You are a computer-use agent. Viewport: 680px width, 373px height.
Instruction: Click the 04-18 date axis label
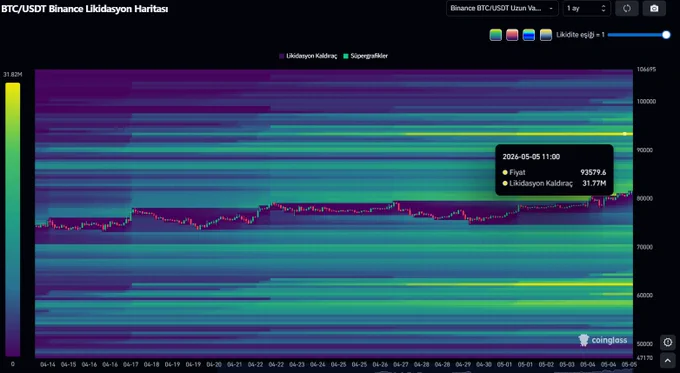point(151,365)
